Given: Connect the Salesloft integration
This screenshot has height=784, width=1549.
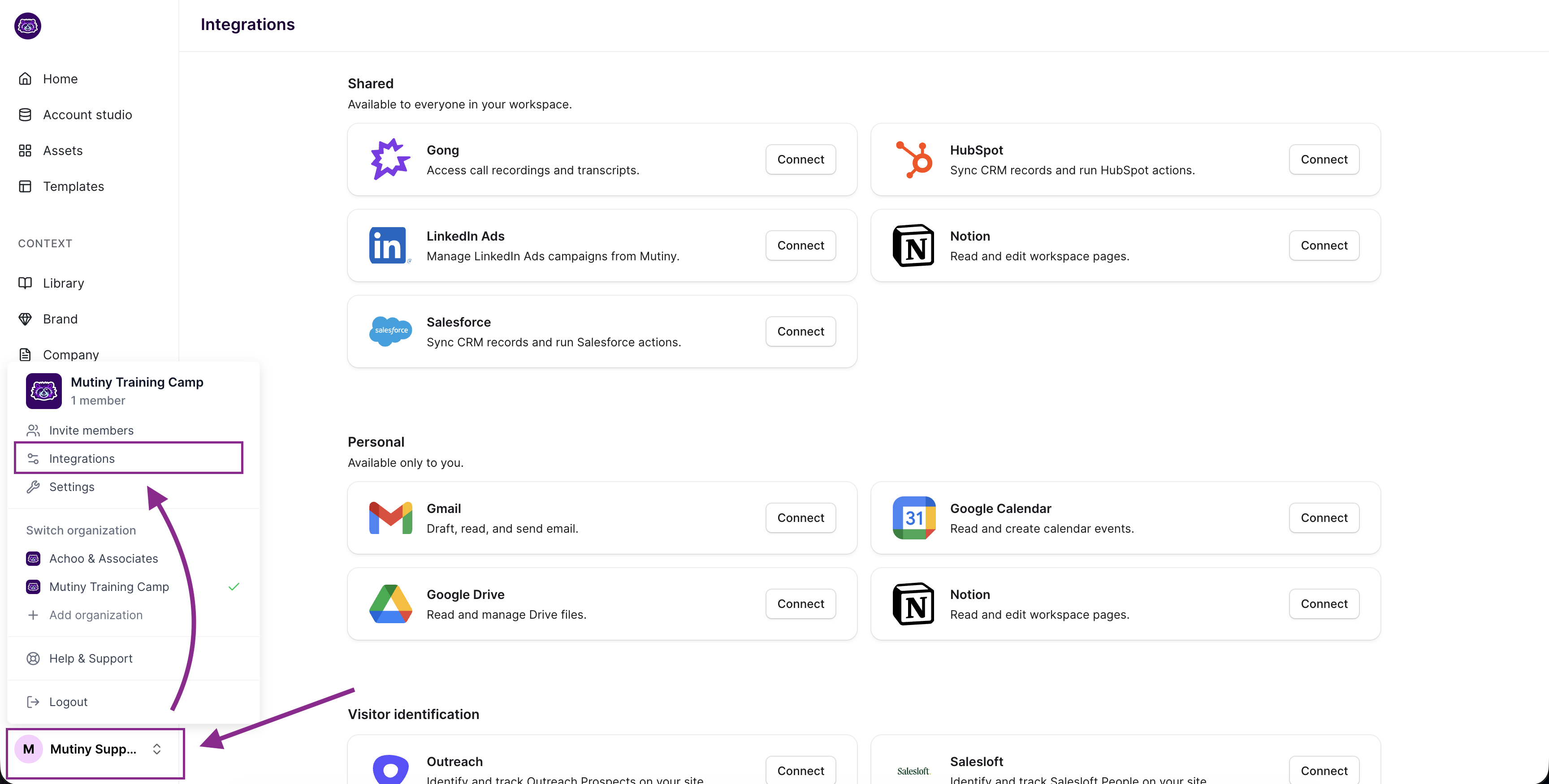Looking at the screenshot, I should (1324, 771).
